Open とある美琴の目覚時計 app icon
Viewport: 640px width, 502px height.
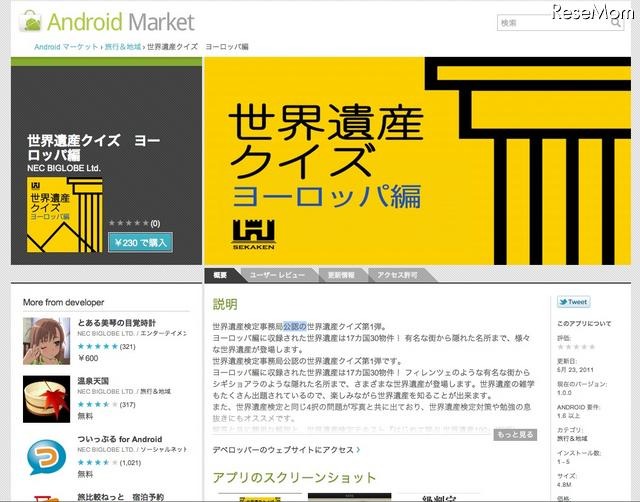pos(47,341)
